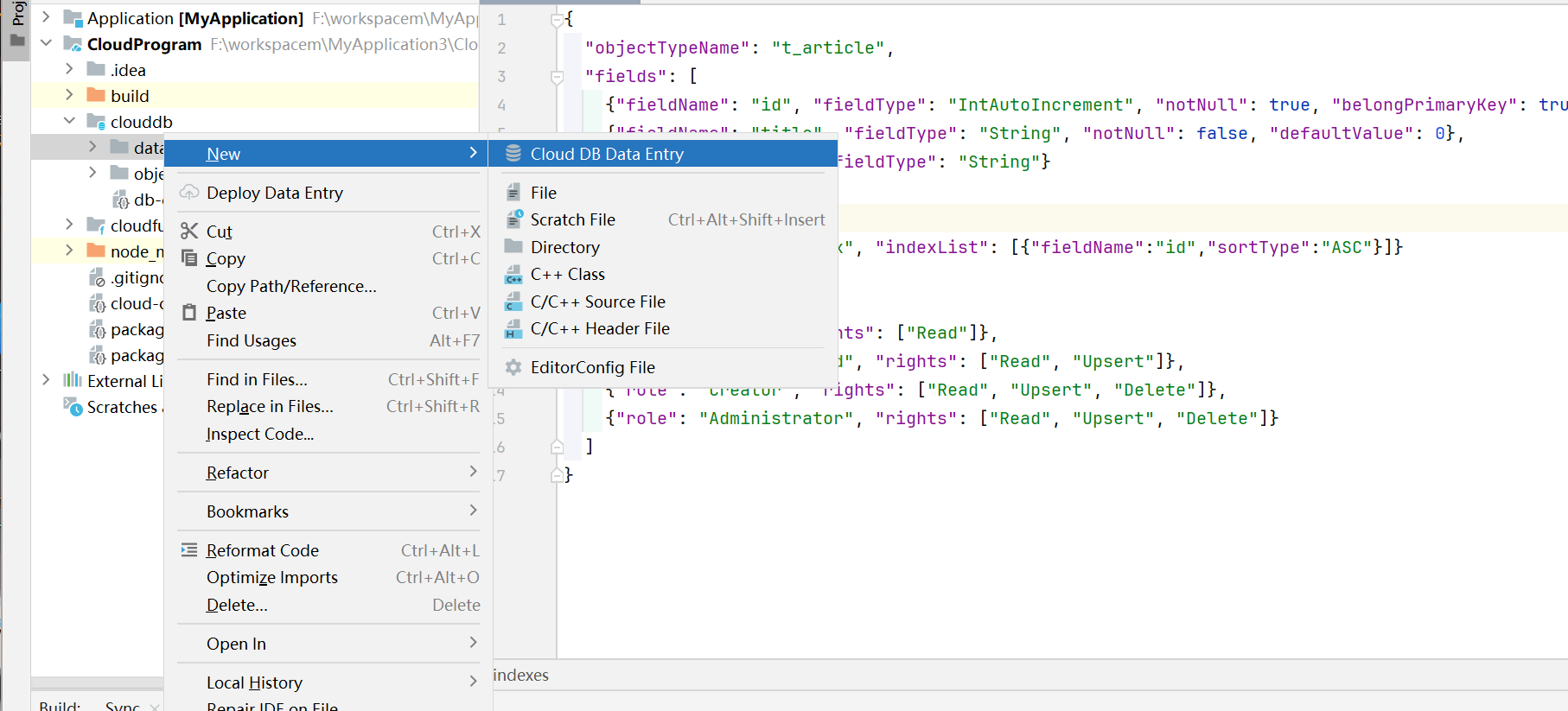
Task: Click the Cut scissors icon
Action: click(189, 232)
